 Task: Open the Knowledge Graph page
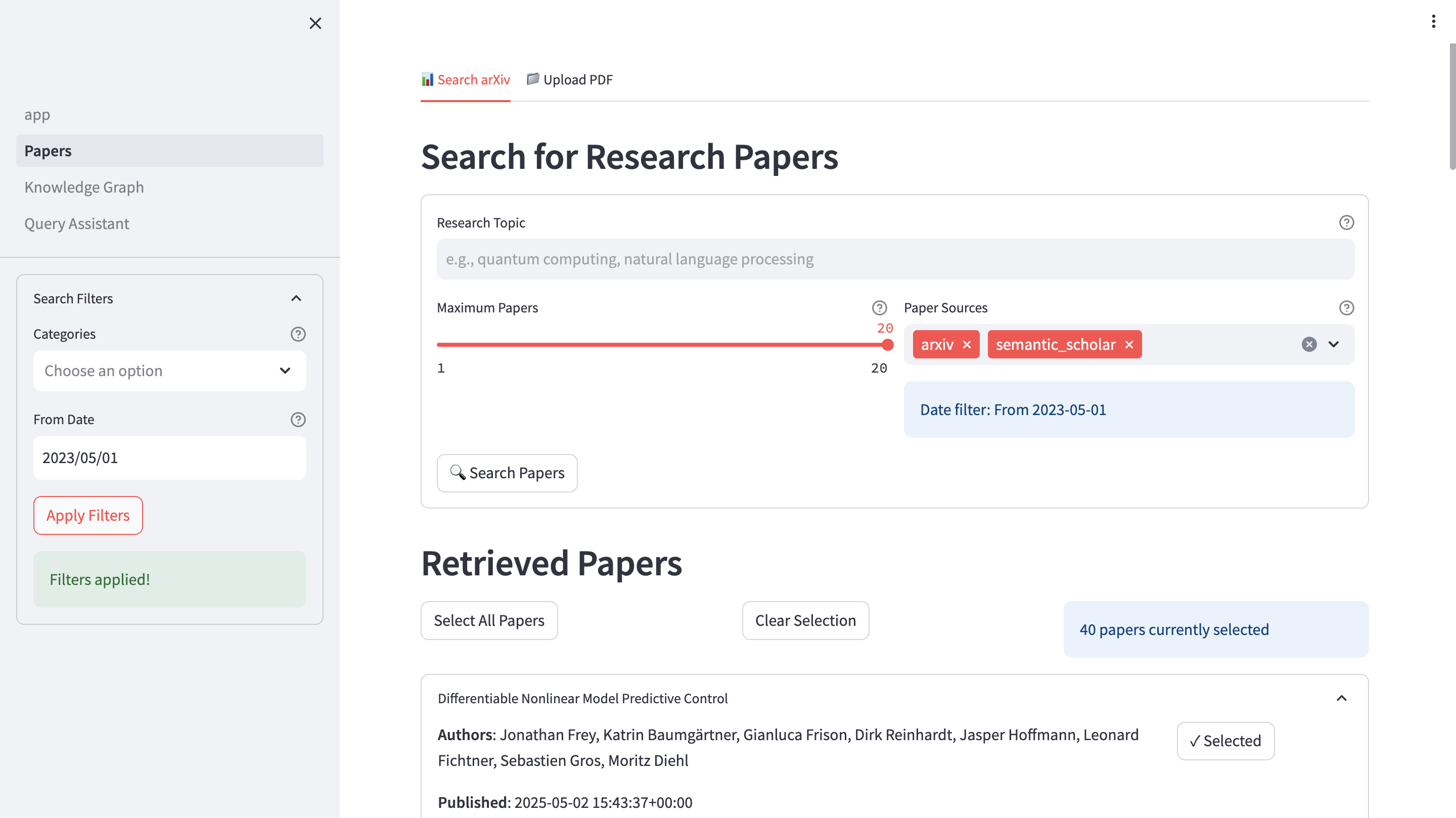[x=169, y=187]
